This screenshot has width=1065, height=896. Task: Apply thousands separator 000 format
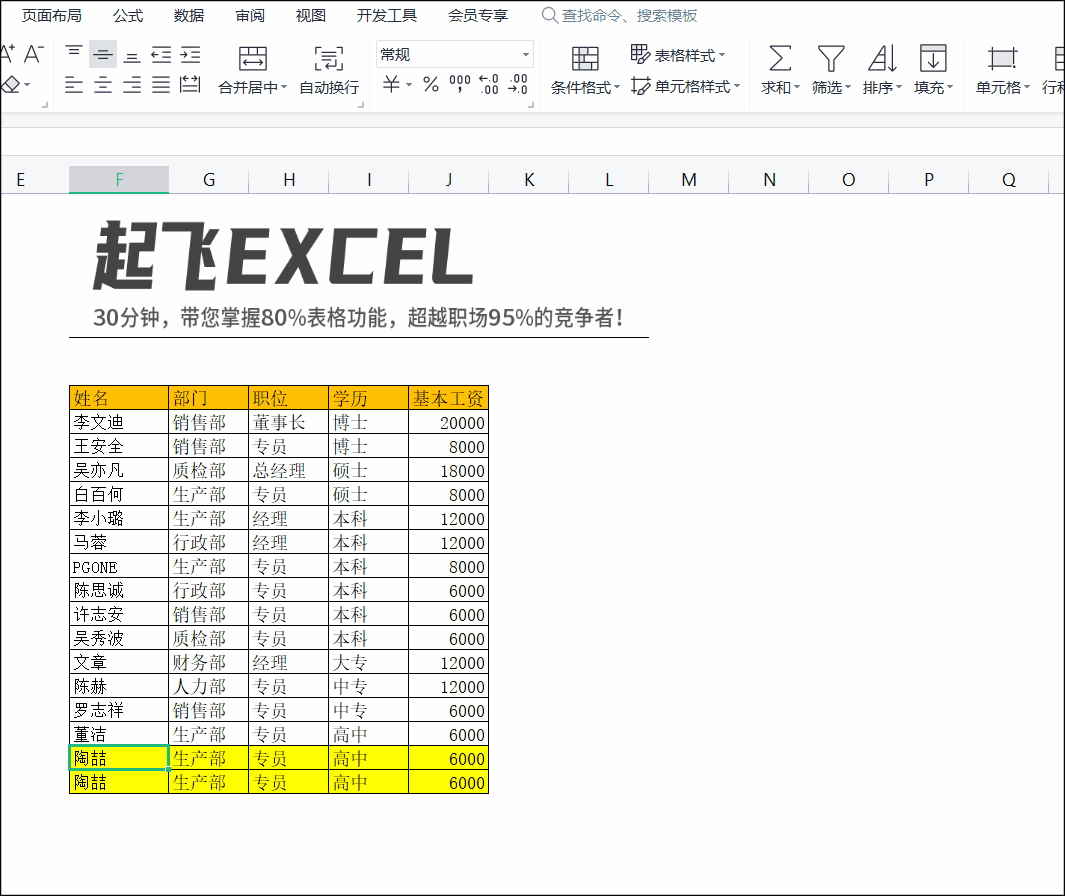click(x=460, y=84)
